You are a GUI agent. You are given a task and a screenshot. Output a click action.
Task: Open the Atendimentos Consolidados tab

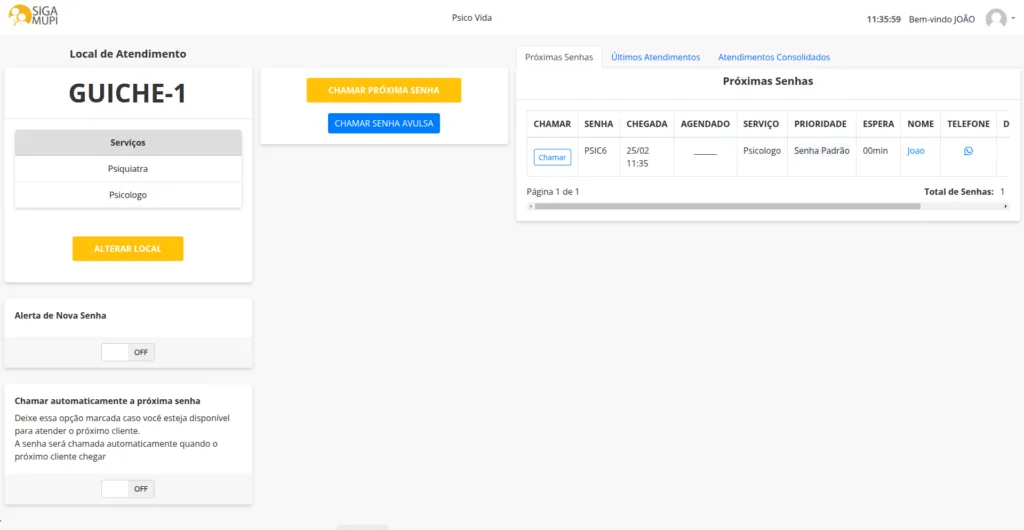(x=773, y=58)
